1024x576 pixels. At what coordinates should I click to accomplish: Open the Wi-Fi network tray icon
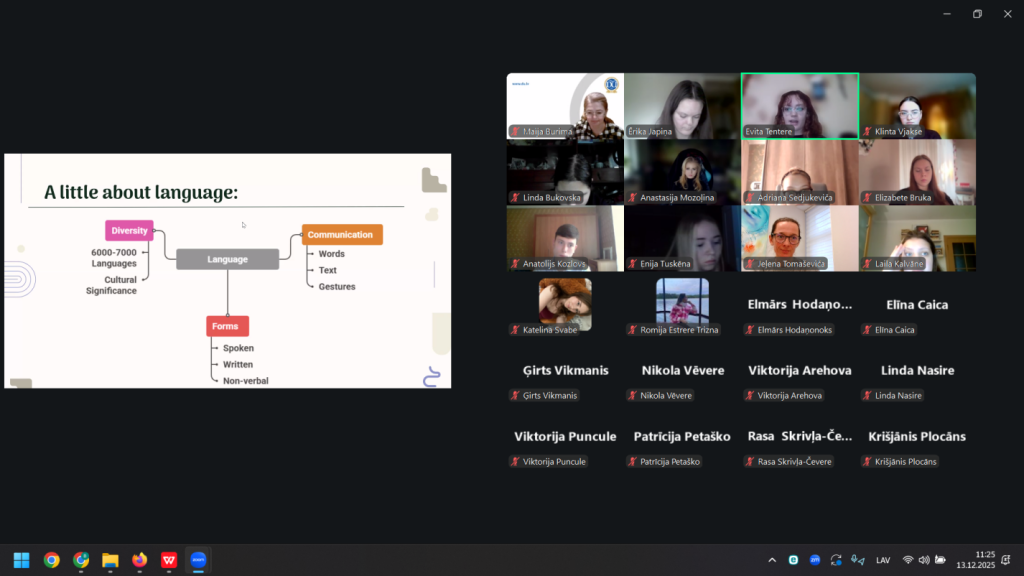click(x=908, y=560)
